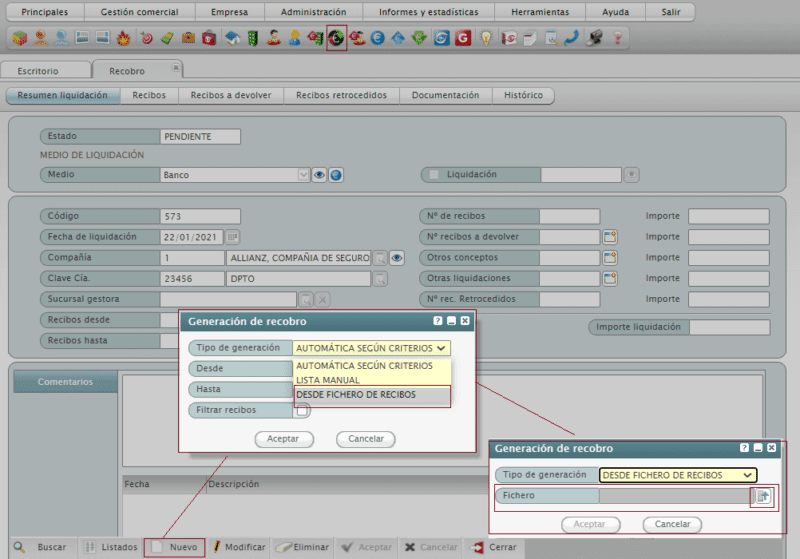Click the clear X icon beside Sucursal gestora
The image size is (800, 559).
(322, 299)
